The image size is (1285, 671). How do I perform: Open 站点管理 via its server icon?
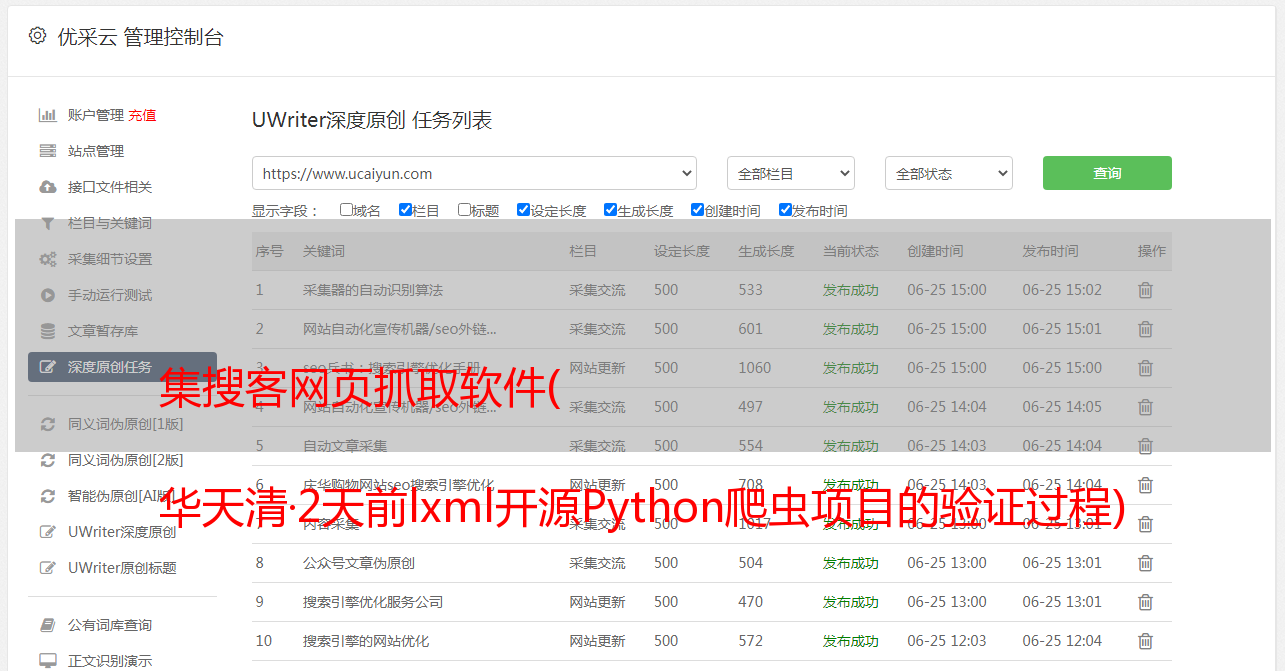47,151
